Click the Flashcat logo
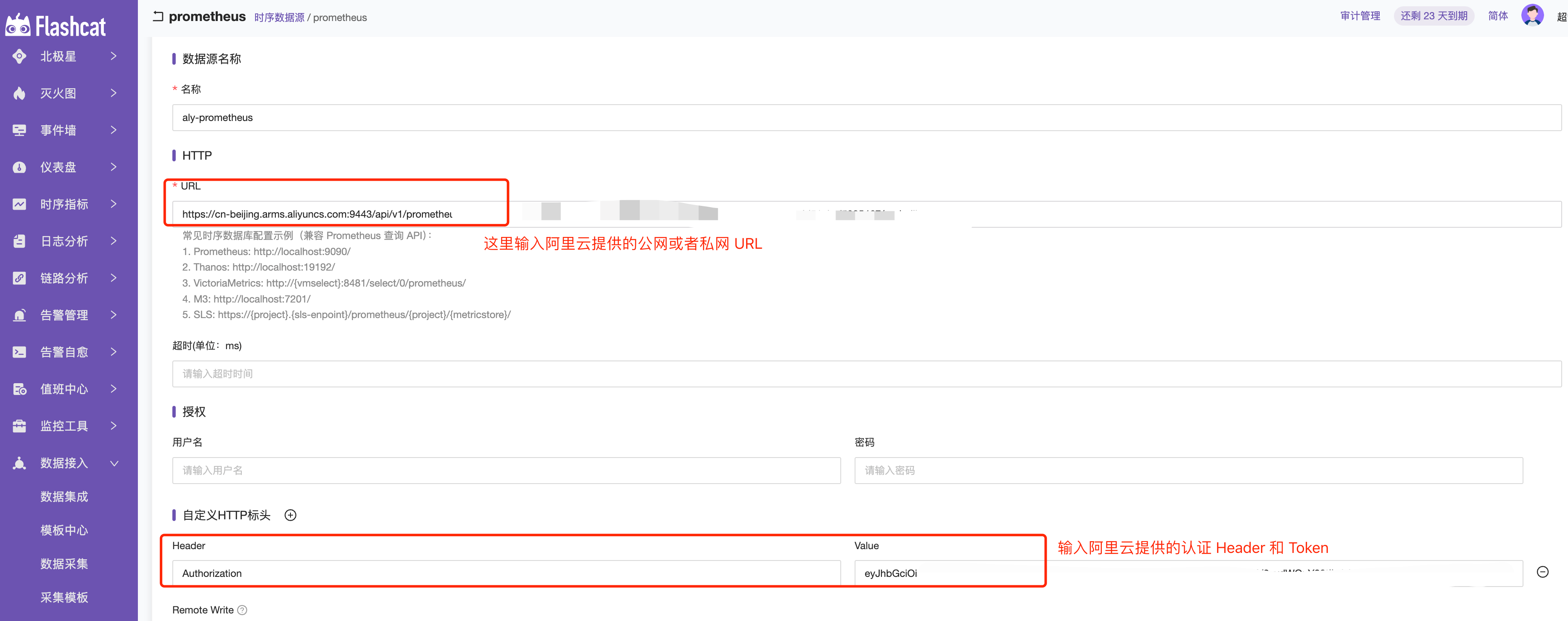1568x621 pixels. [55, 26]
